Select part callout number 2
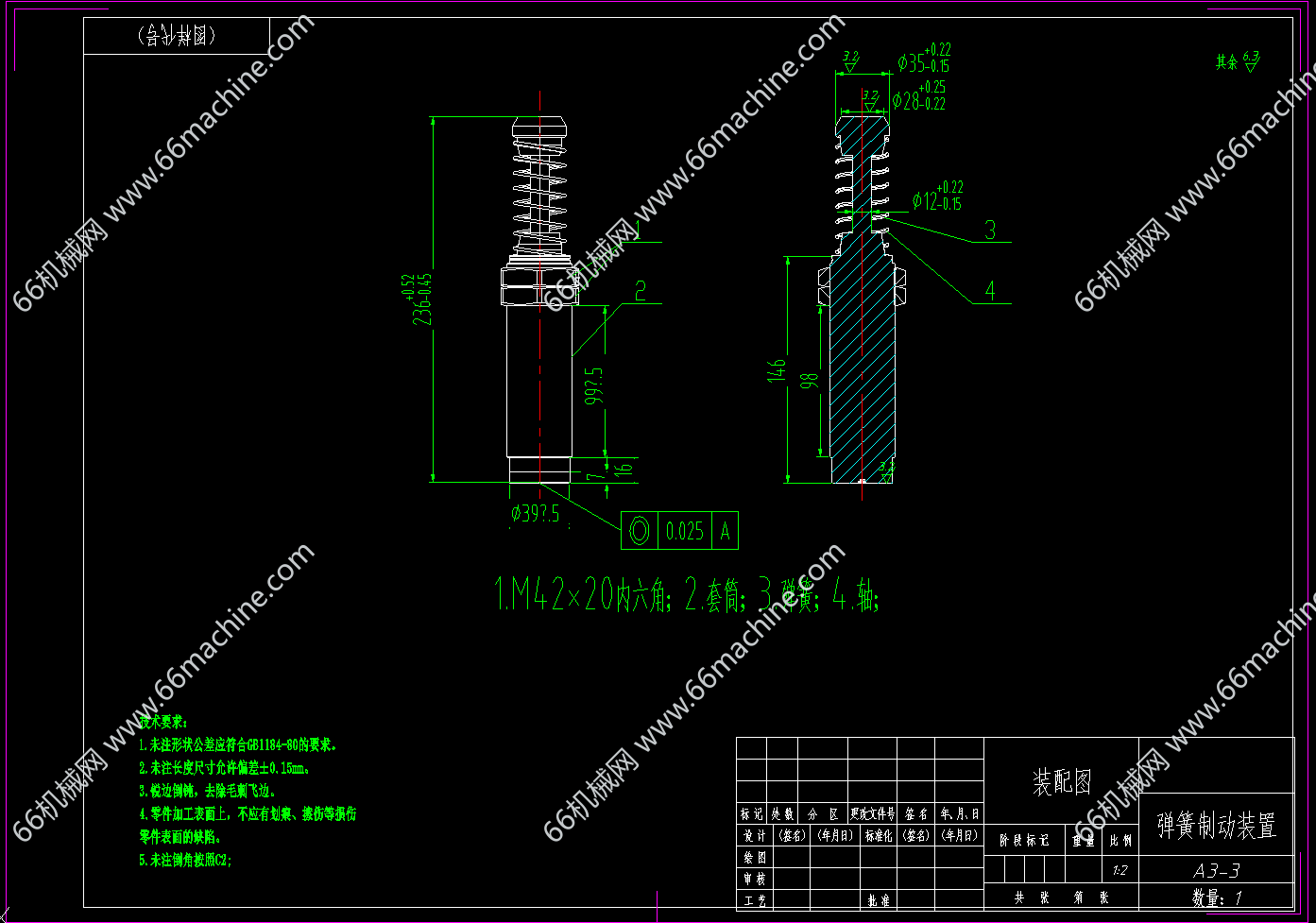This screenshot has width=1316, height=923. pyautogui.click(x=641, y=290)
